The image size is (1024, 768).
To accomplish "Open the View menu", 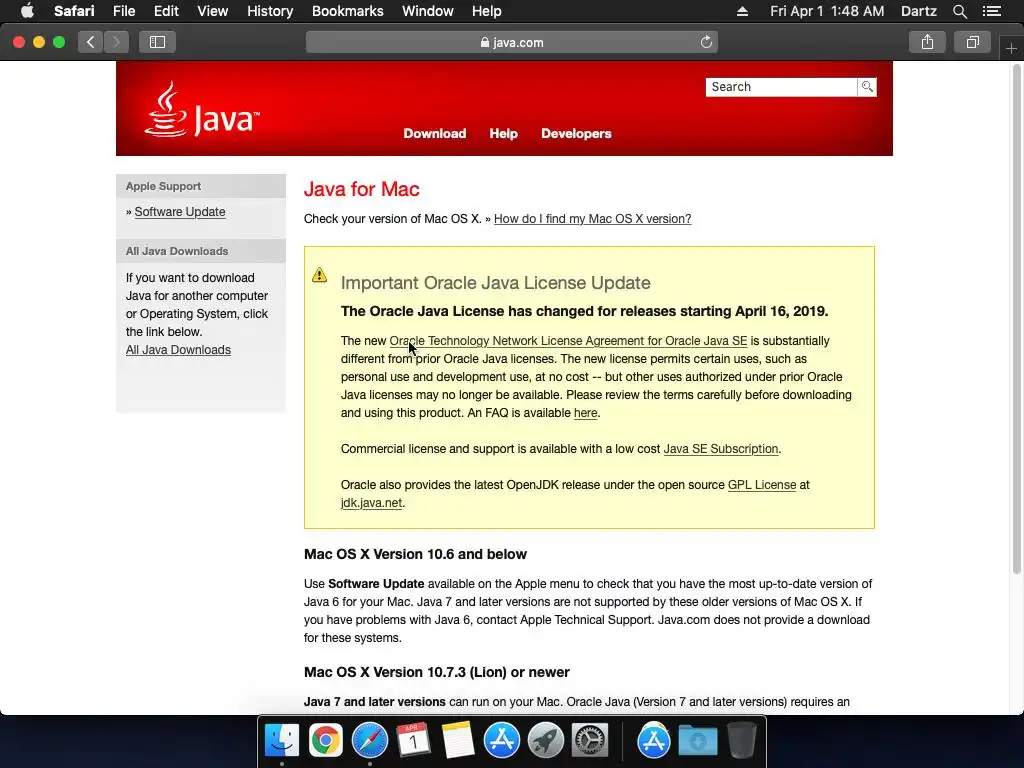I will point(212,11).
